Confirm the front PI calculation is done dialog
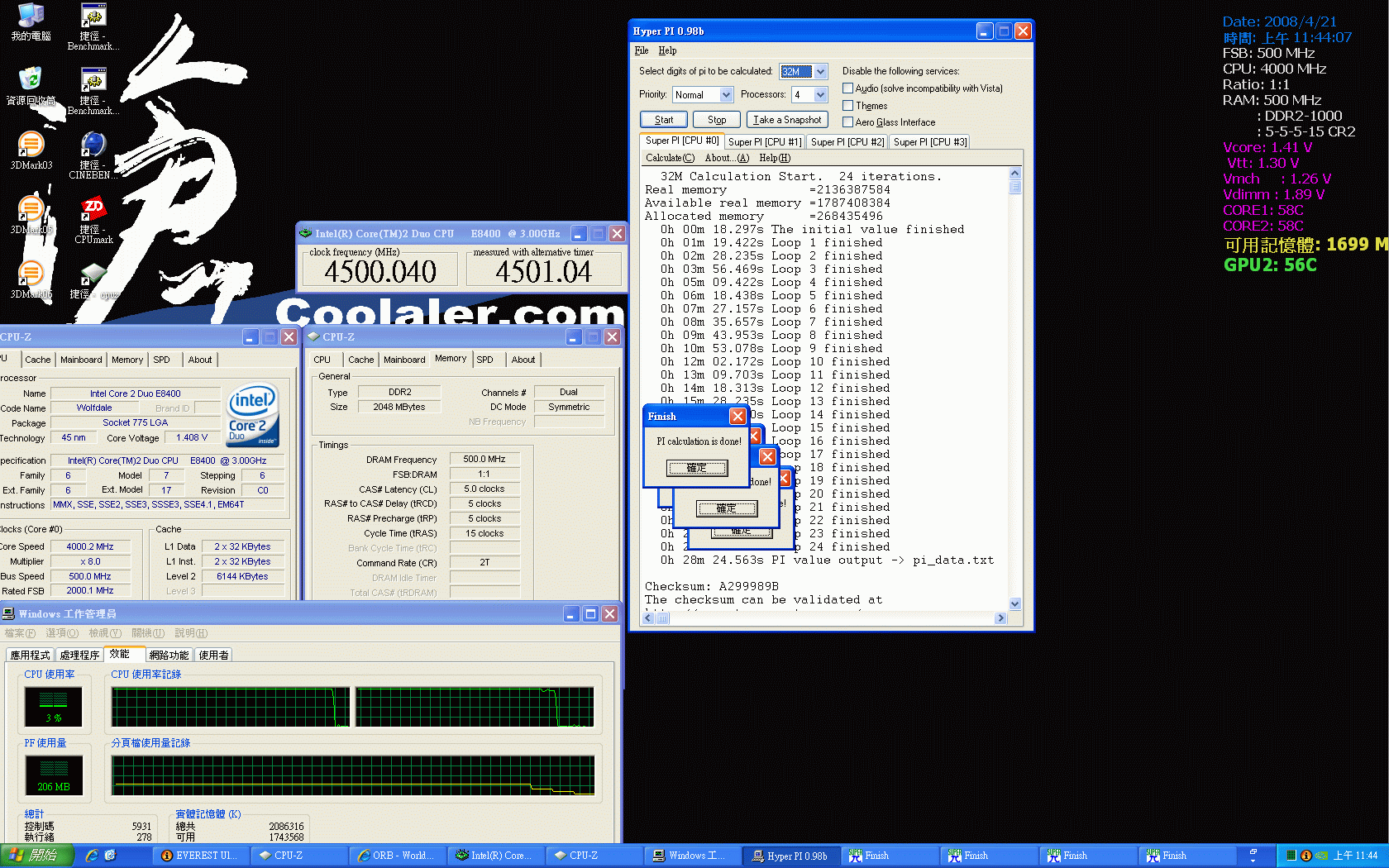 click(697, 468)
